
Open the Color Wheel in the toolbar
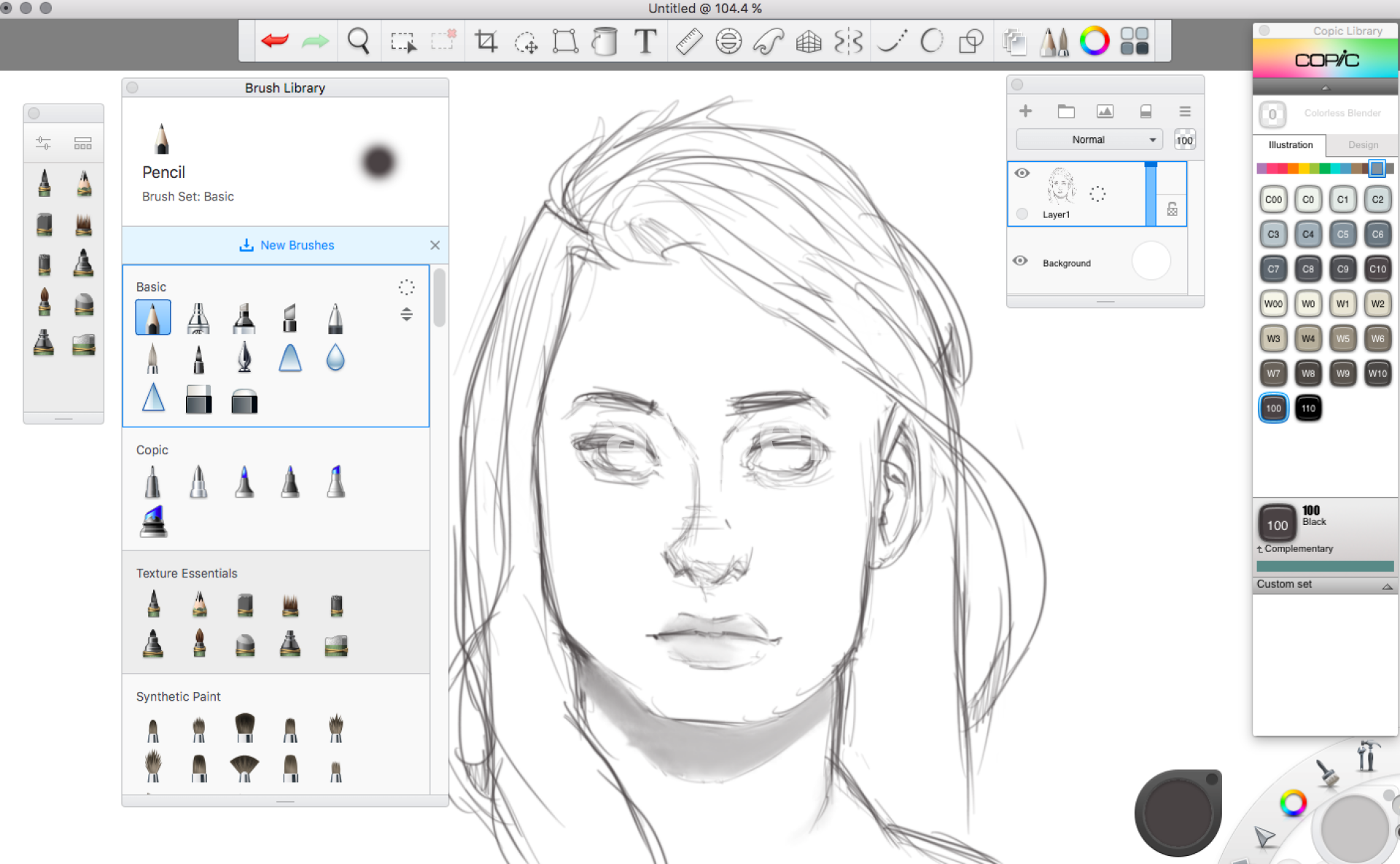1094,41
